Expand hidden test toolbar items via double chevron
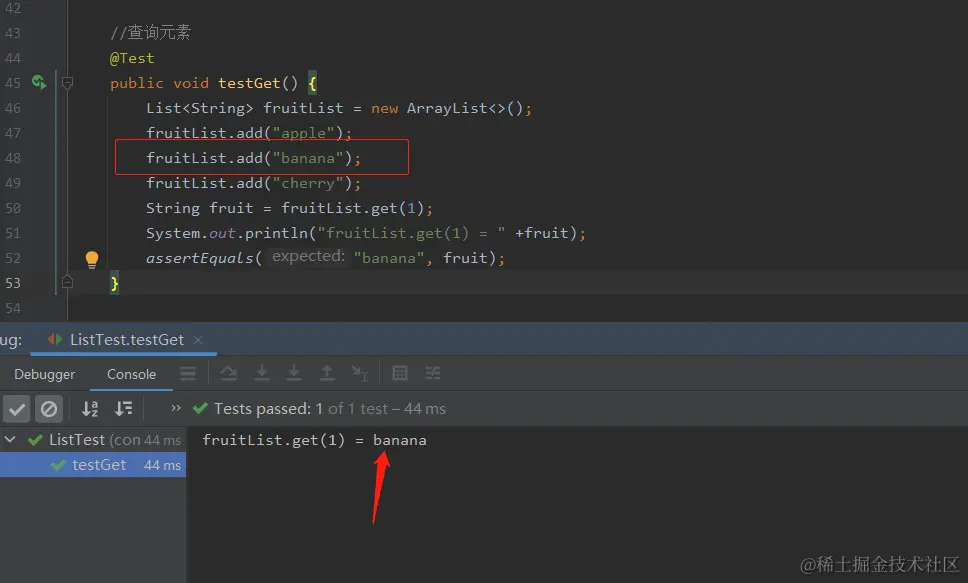The image size is (968, 583). click(176, 408)
